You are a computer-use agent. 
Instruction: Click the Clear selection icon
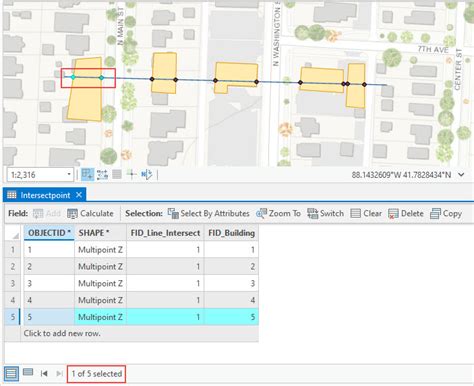[356, 213]
